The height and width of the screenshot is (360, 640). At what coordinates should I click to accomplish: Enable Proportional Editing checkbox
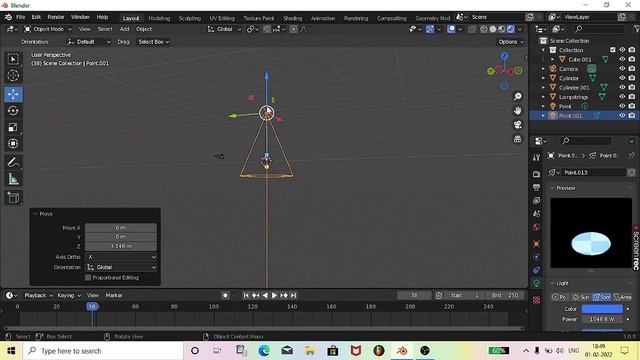pyautogui.click(x=88, y=278)
